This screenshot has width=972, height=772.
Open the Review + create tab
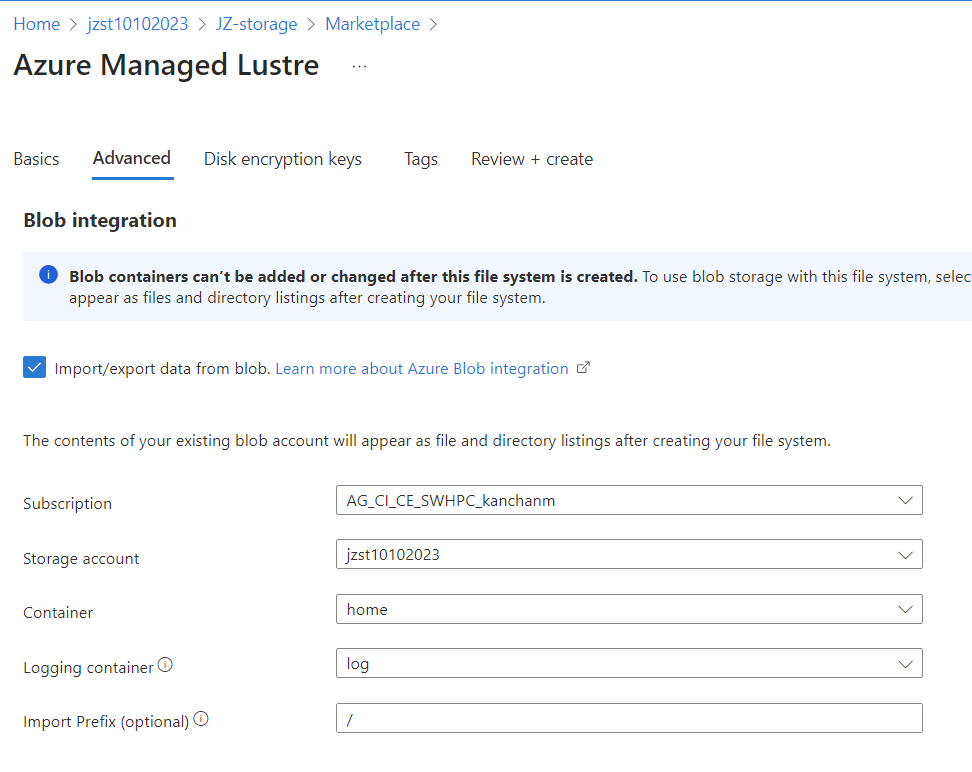pos(532,159)
